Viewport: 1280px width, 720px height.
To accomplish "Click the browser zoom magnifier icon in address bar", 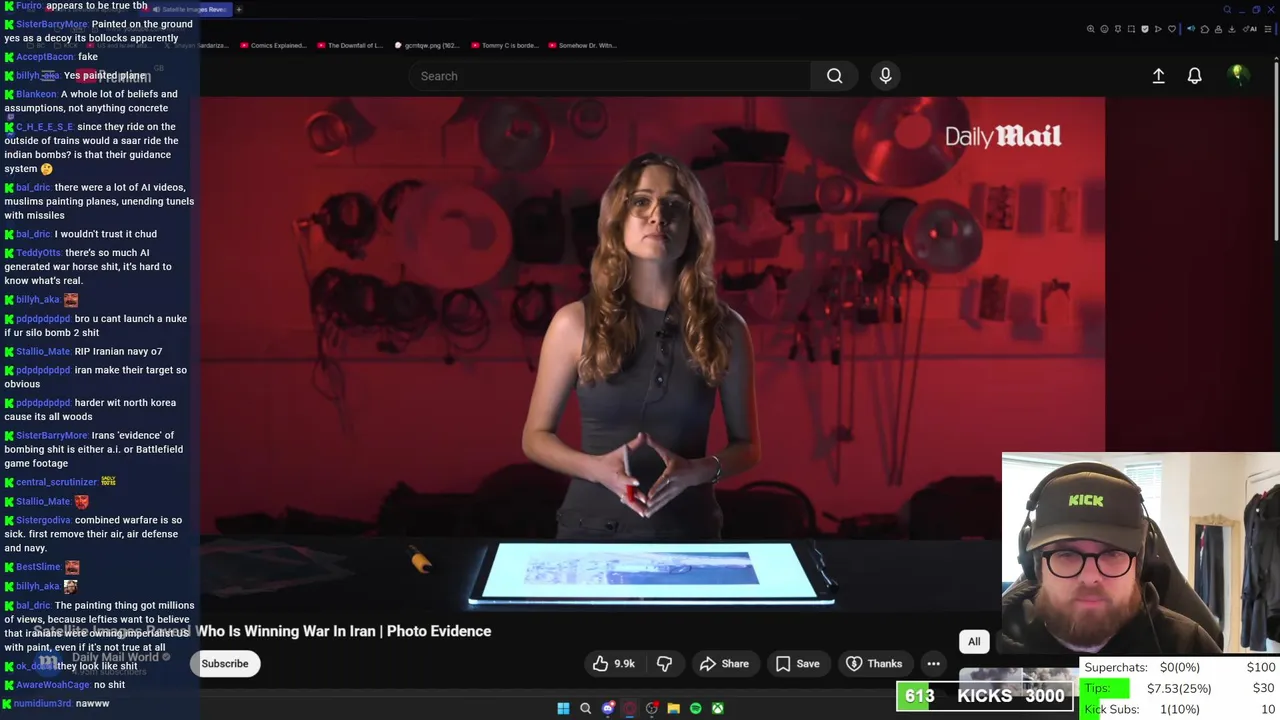I will point(1090,29).
